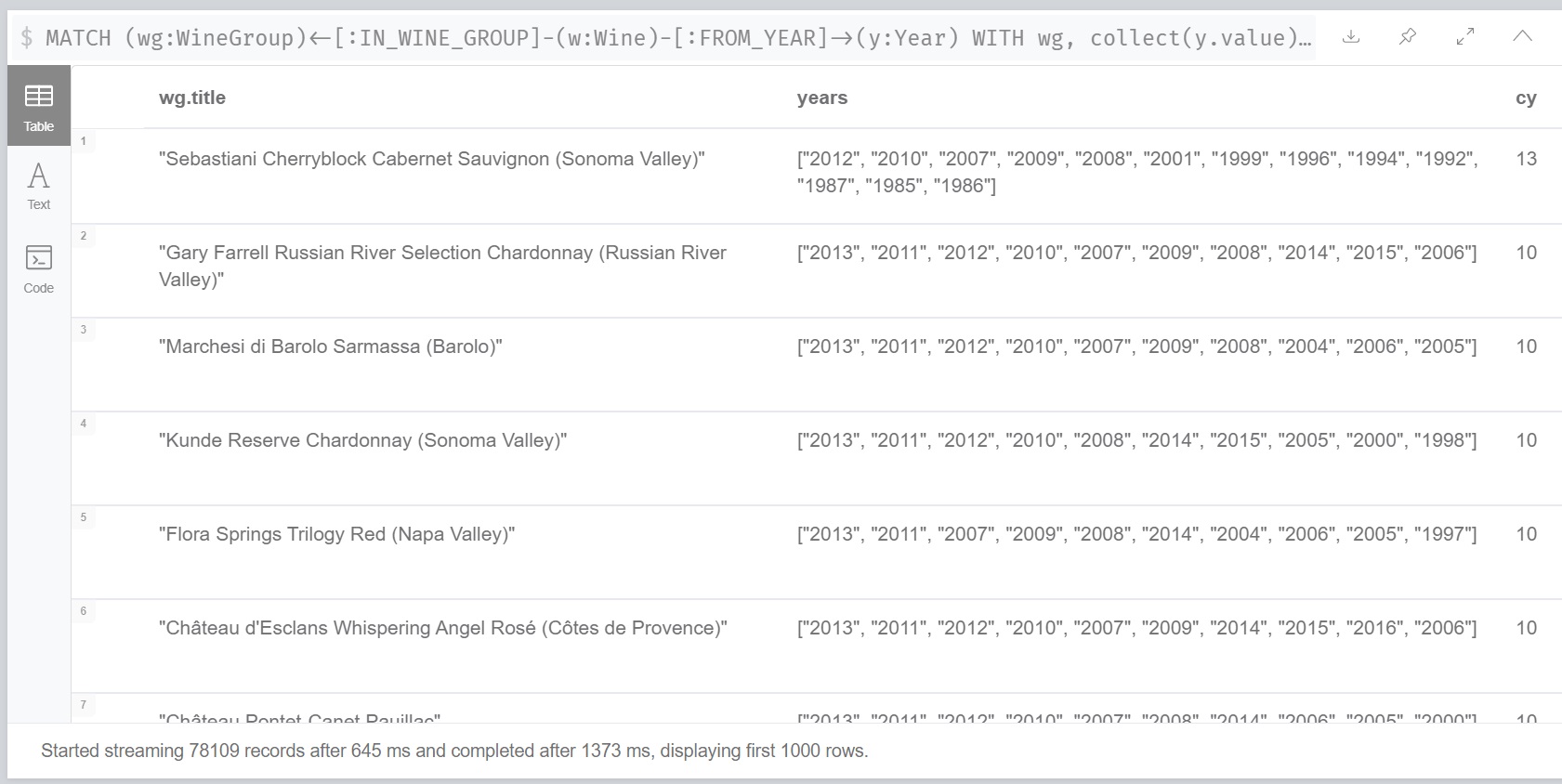Select cy value for Marchesi di Barolo row

pos(1526,346)
